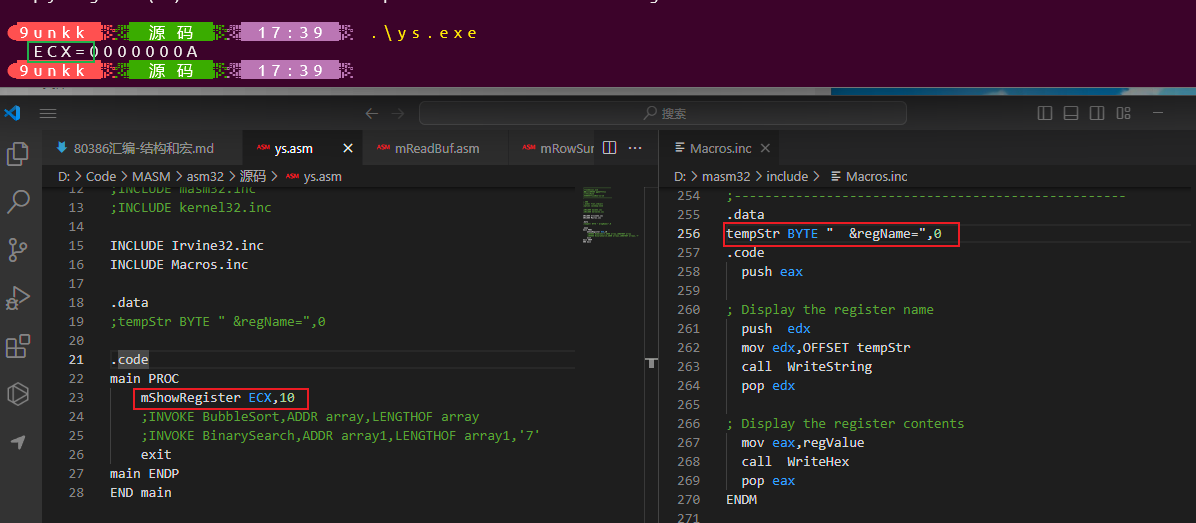Switch to the mRowSum tab
Screen dimensions: 1196x523
pyautogui.click(x=551, y=148)
